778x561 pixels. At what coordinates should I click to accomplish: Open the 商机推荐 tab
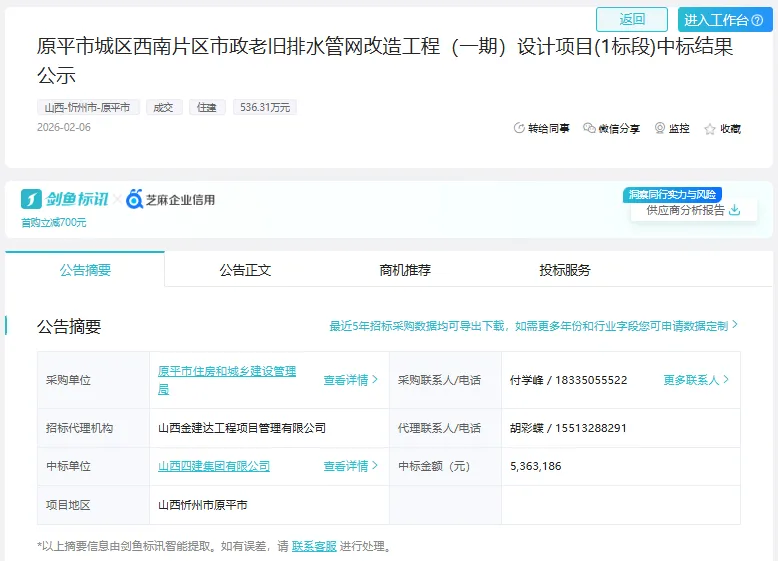405,270
